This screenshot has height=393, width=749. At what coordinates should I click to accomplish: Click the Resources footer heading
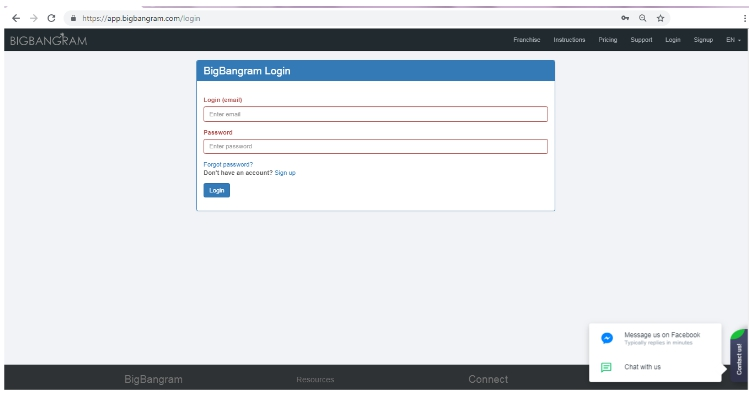coord(315,380)
